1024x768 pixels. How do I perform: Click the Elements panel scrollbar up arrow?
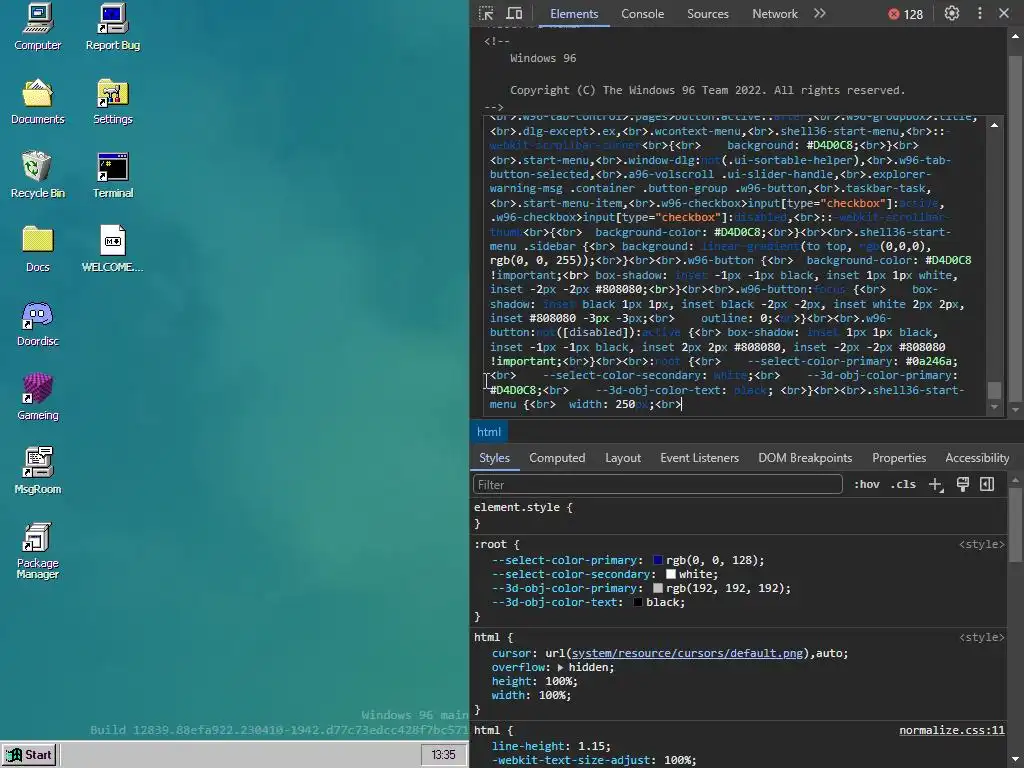click(x=1016, y=35)
